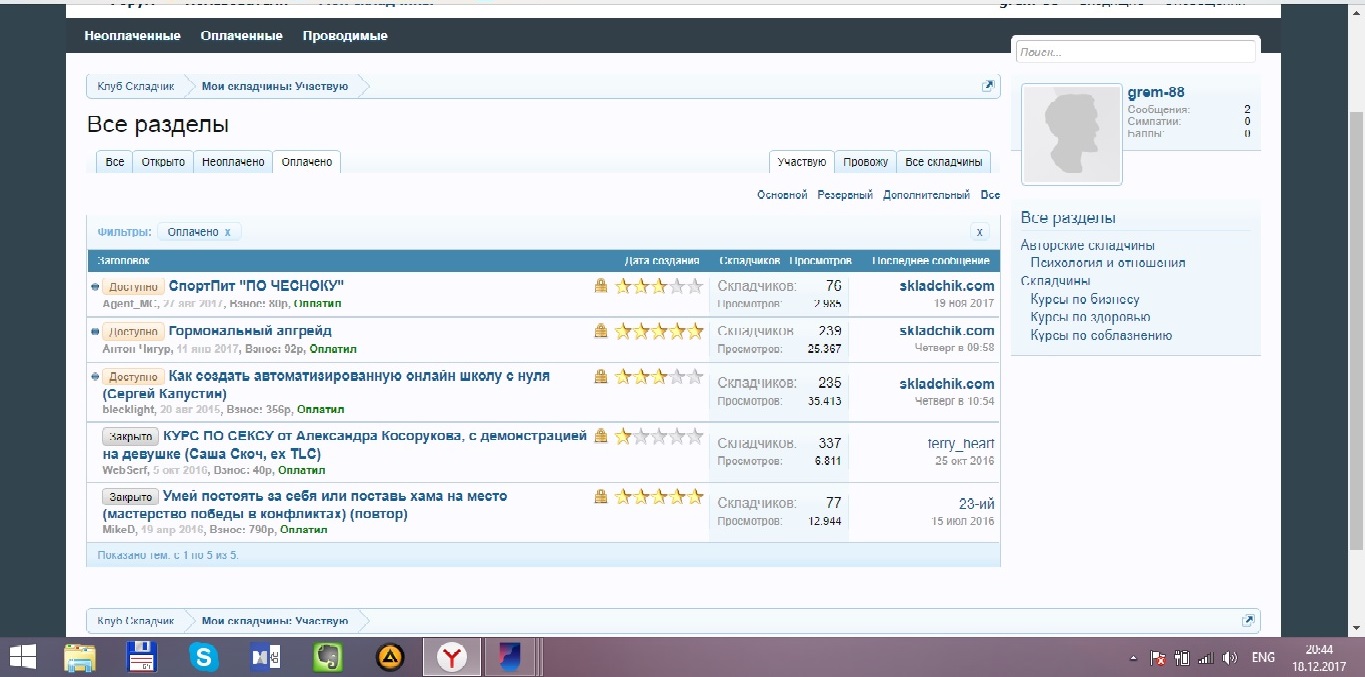Remove the Оплачено filter chip
The height and width of the screenshot is (677, 1365).
(x=228, y=232)
